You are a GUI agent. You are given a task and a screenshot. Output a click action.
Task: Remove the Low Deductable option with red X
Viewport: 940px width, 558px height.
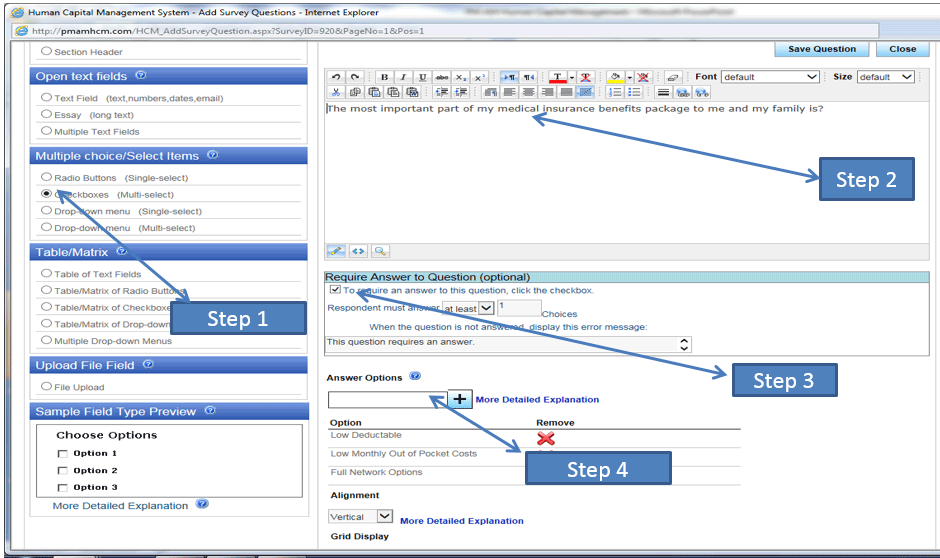click(x=545, y=438)
